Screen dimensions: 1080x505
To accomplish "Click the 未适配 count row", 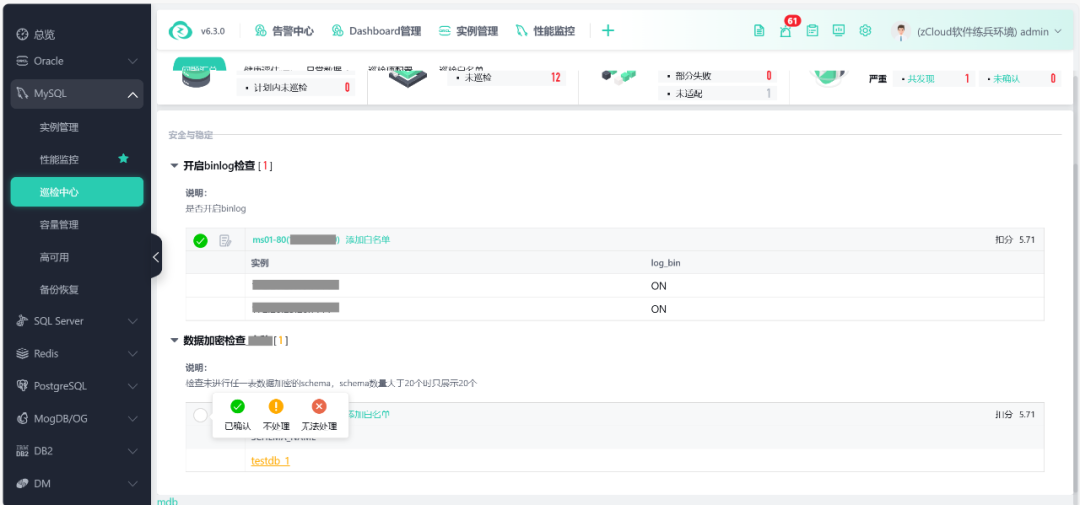I will 718,93.
